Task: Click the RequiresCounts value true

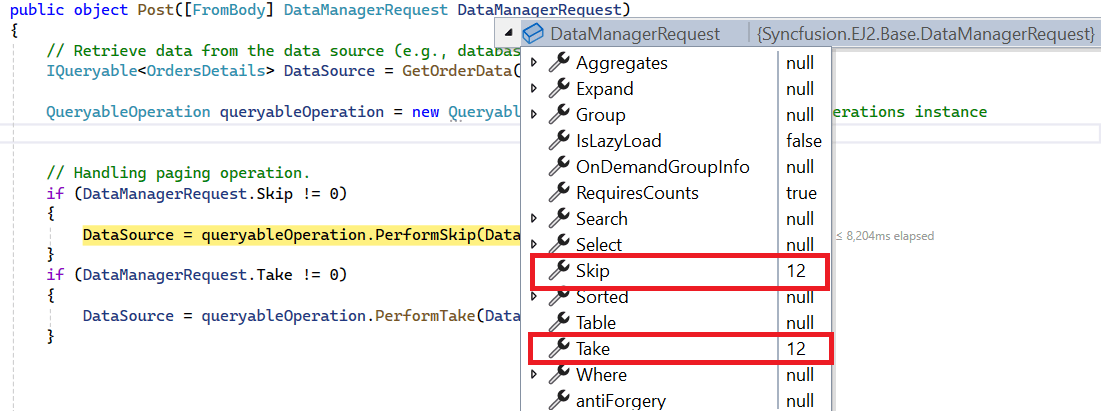Action: click(x=801, y=193)
